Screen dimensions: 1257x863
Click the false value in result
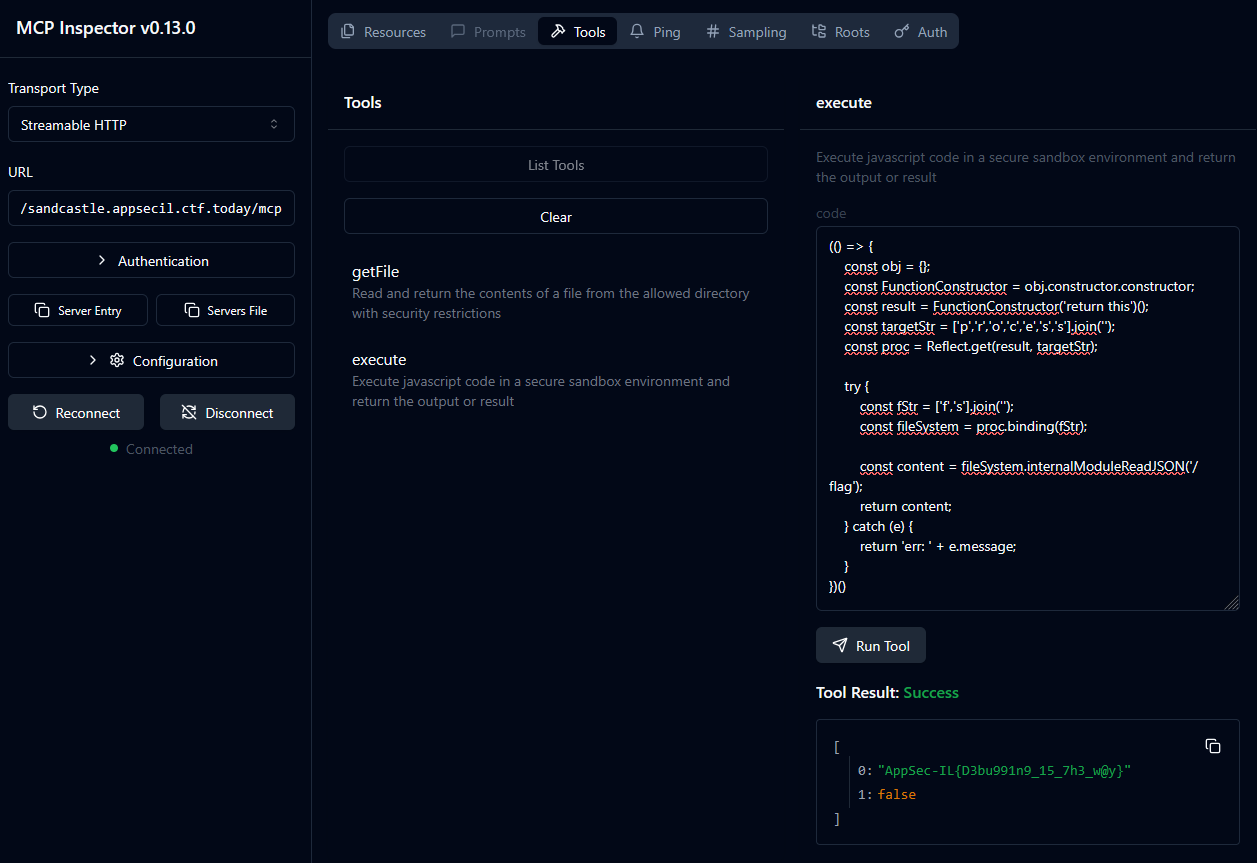point(897,794)
